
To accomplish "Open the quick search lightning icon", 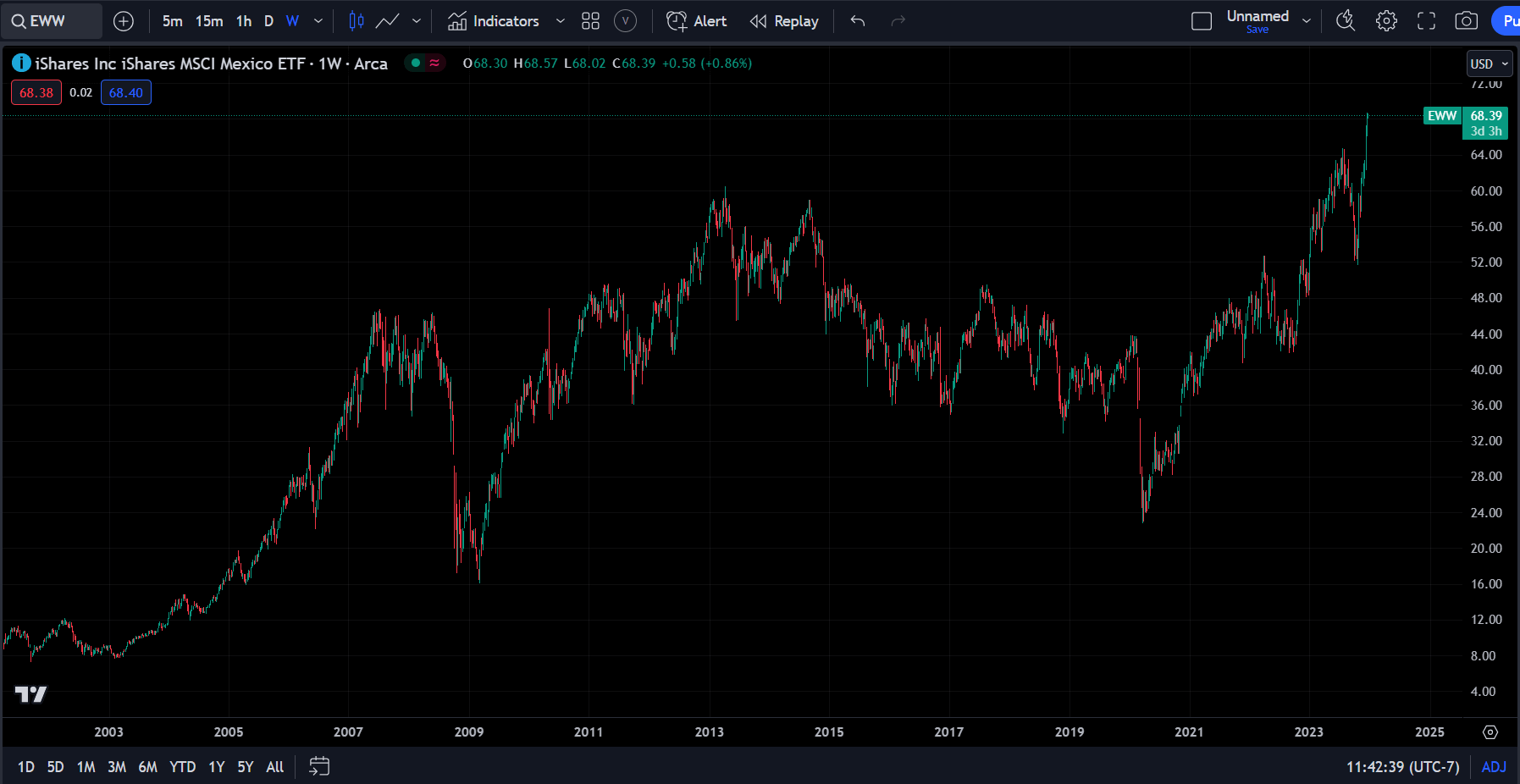I will pyautogui.click(x=1346, y=21).
